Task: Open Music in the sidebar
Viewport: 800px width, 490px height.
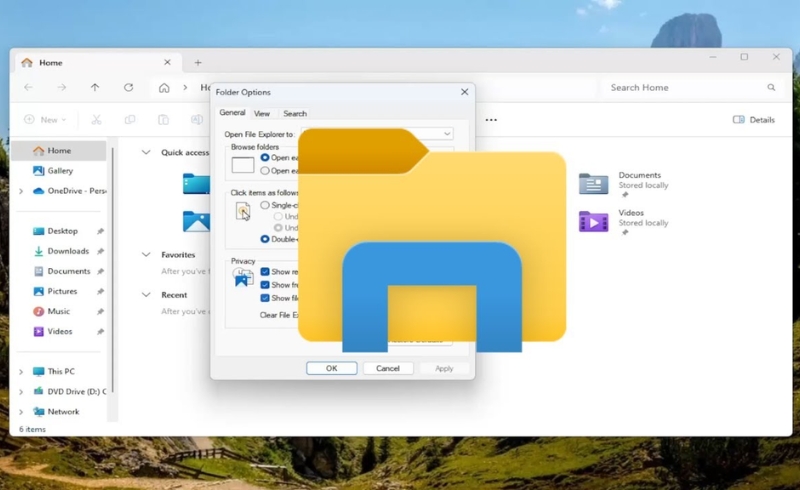Action: [58, 311]
